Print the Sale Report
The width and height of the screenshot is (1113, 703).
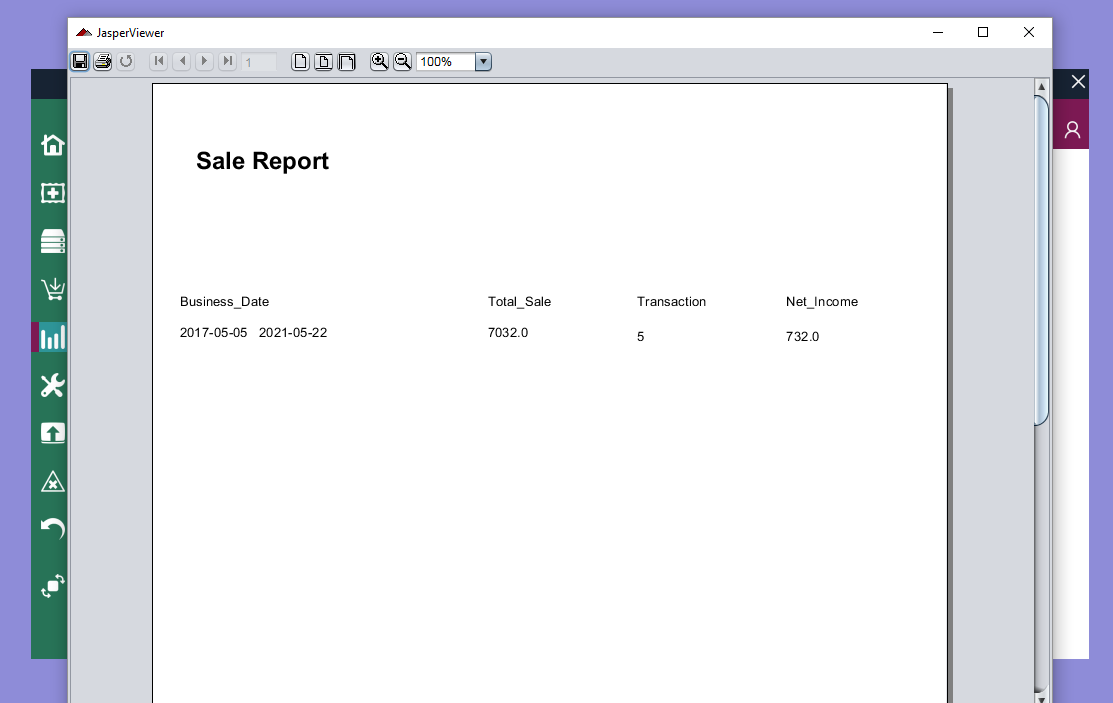(103, 61)
